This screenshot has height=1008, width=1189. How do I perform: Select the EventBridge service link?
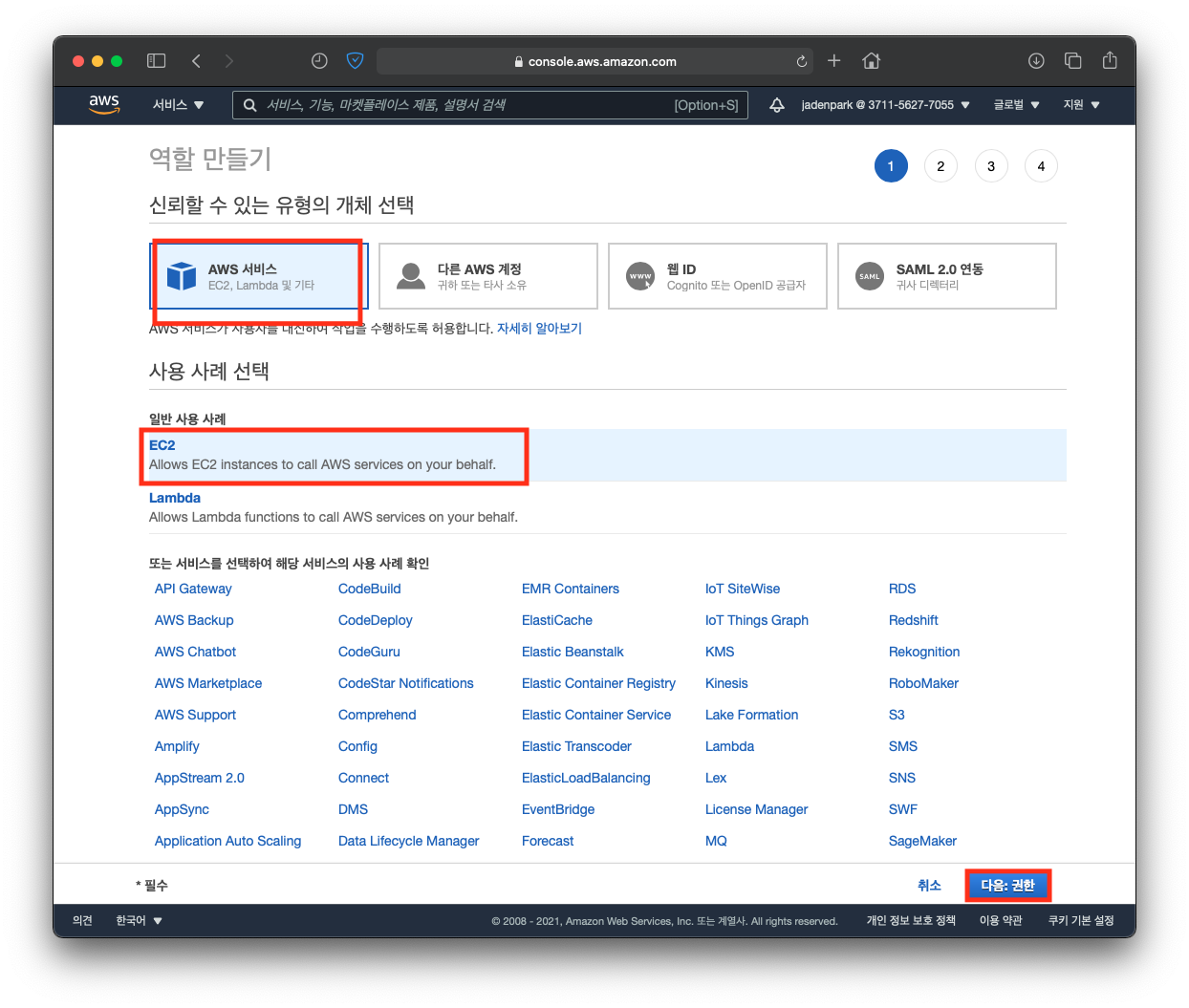point(558,809)
